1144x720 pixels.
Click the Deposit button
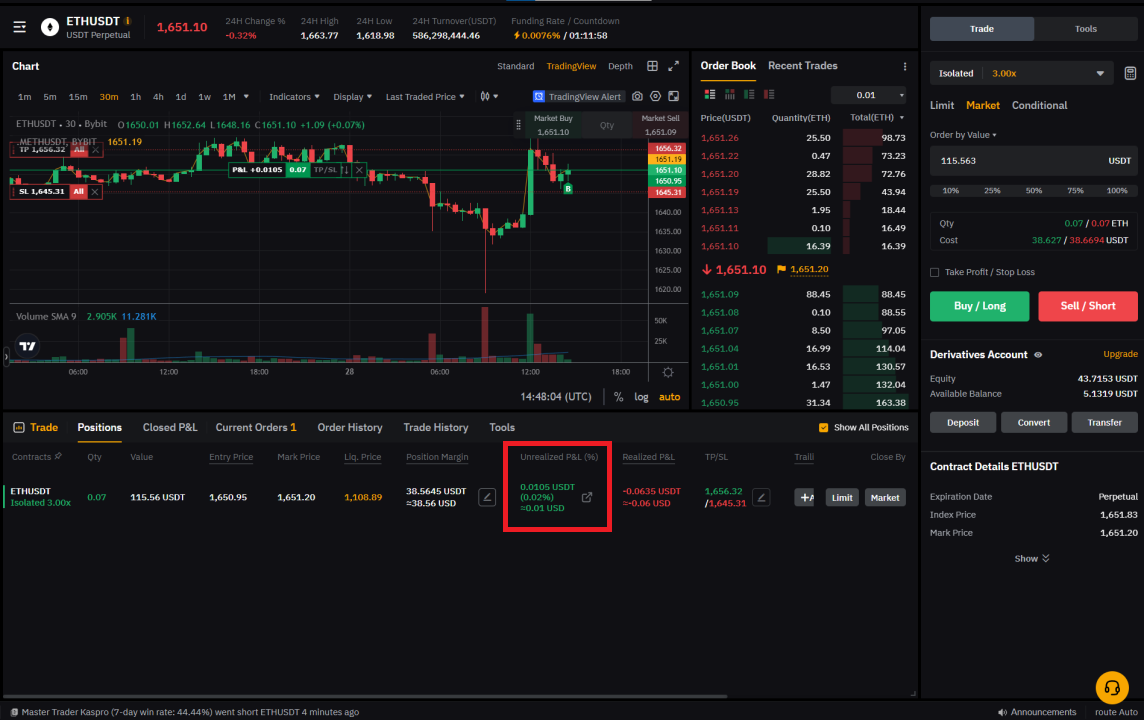point(962,422)
